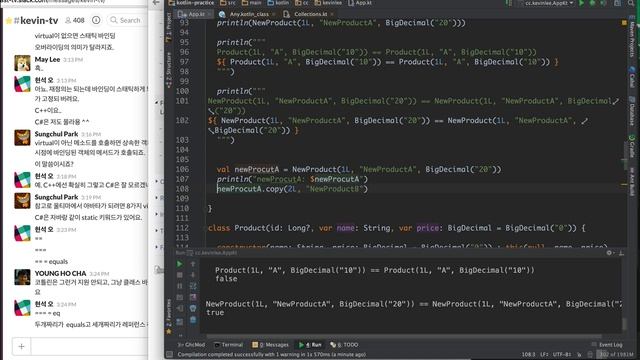Viewport: 640px width, 360px height.
Task: Click the back arrow in the browser window
Action: pos(156,3)
